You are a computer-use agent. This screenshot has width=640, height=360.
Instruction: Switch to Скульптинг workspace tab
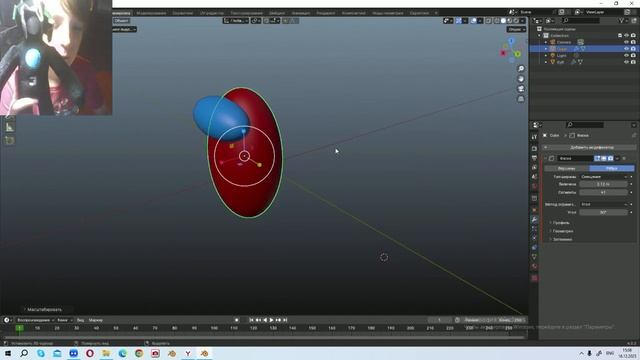point(182,13)
